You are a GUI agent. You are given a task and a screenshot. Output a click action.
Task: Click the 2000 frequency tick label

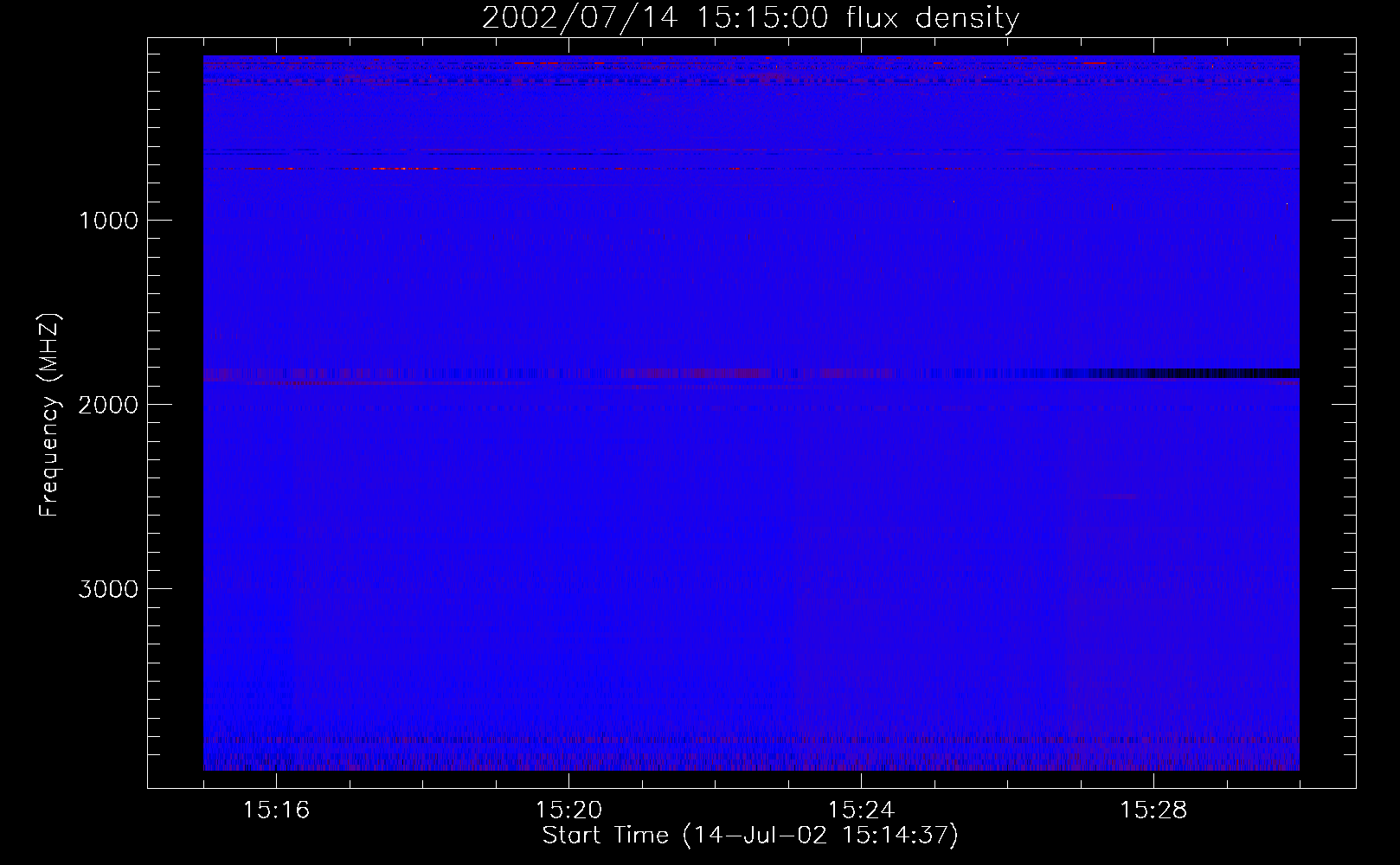click(108, 405)
